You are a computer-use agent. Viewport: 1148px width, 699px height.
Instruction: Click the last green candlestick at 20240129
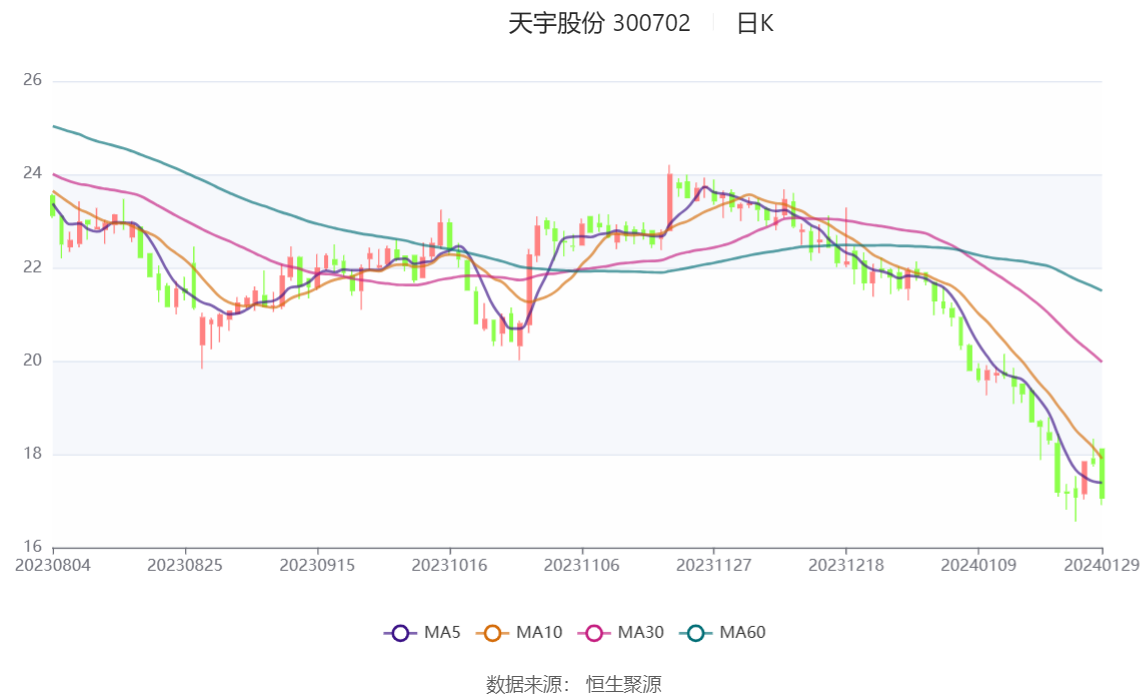(1102, 474)
